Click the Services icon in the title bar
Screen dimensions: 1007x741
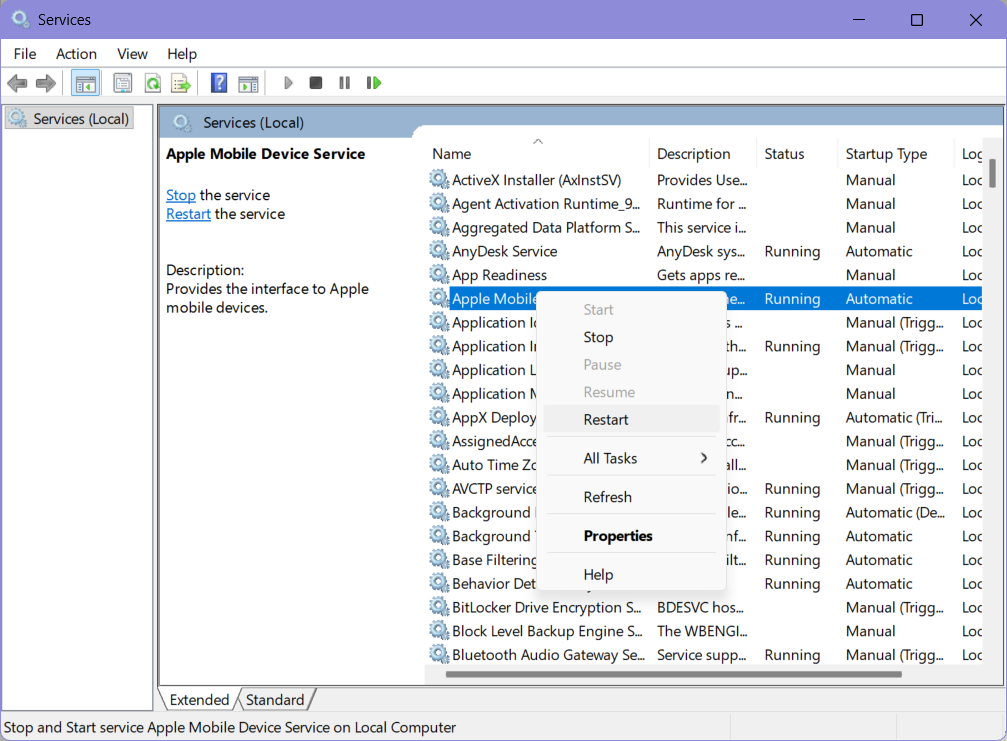click(20, 19)
